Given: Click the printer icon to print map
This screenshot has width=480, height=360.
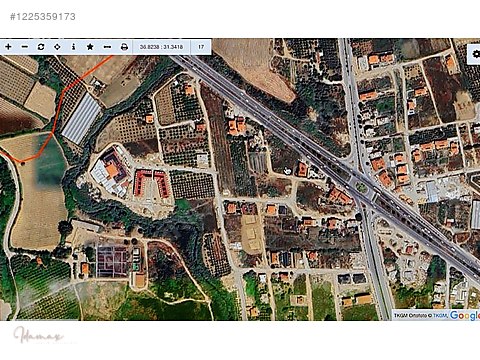Looking at the screenshot, I should tap(124, 47).
